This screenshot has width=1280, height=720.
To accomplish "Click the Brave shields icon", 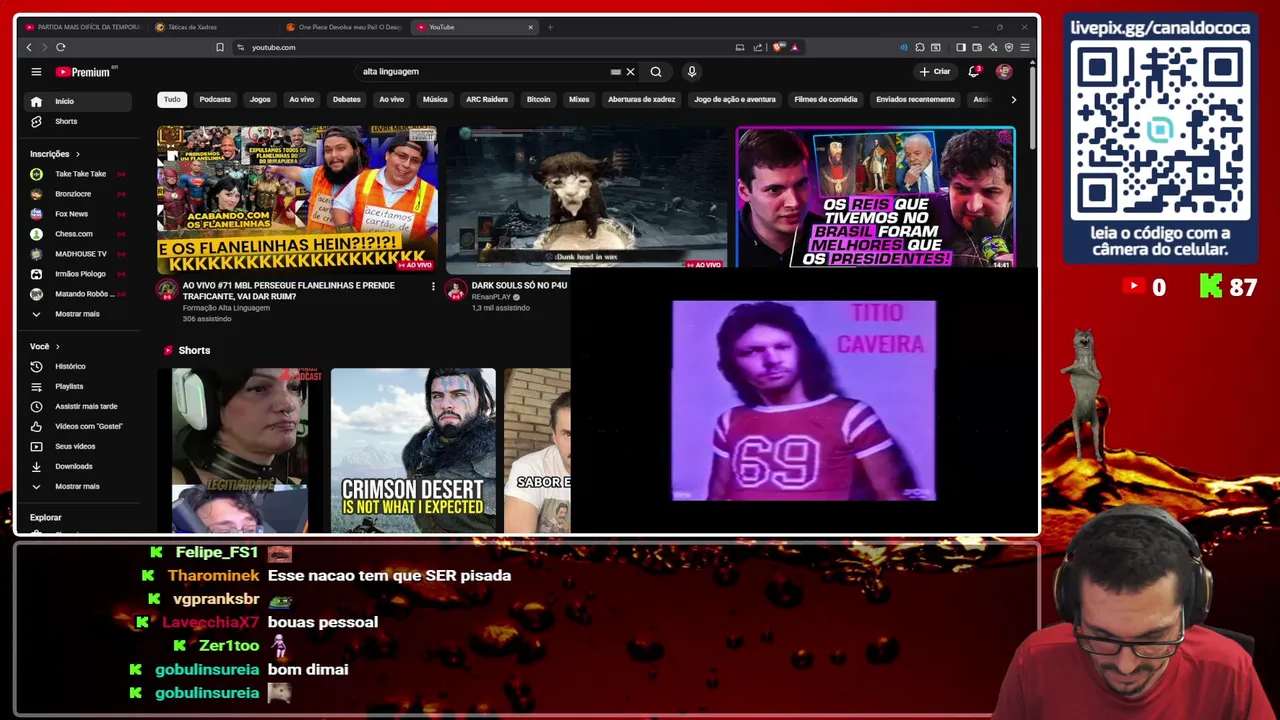I will coord(779,47).
